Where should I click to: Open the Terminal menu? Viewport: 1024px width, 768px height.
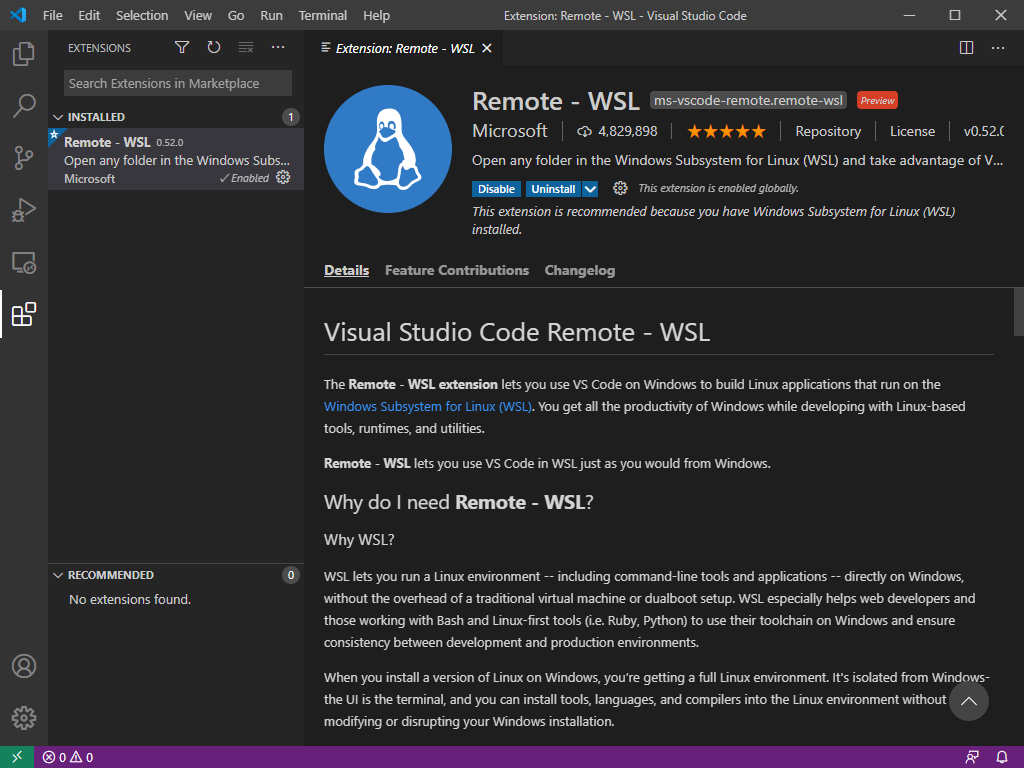(x=323, y=15)
